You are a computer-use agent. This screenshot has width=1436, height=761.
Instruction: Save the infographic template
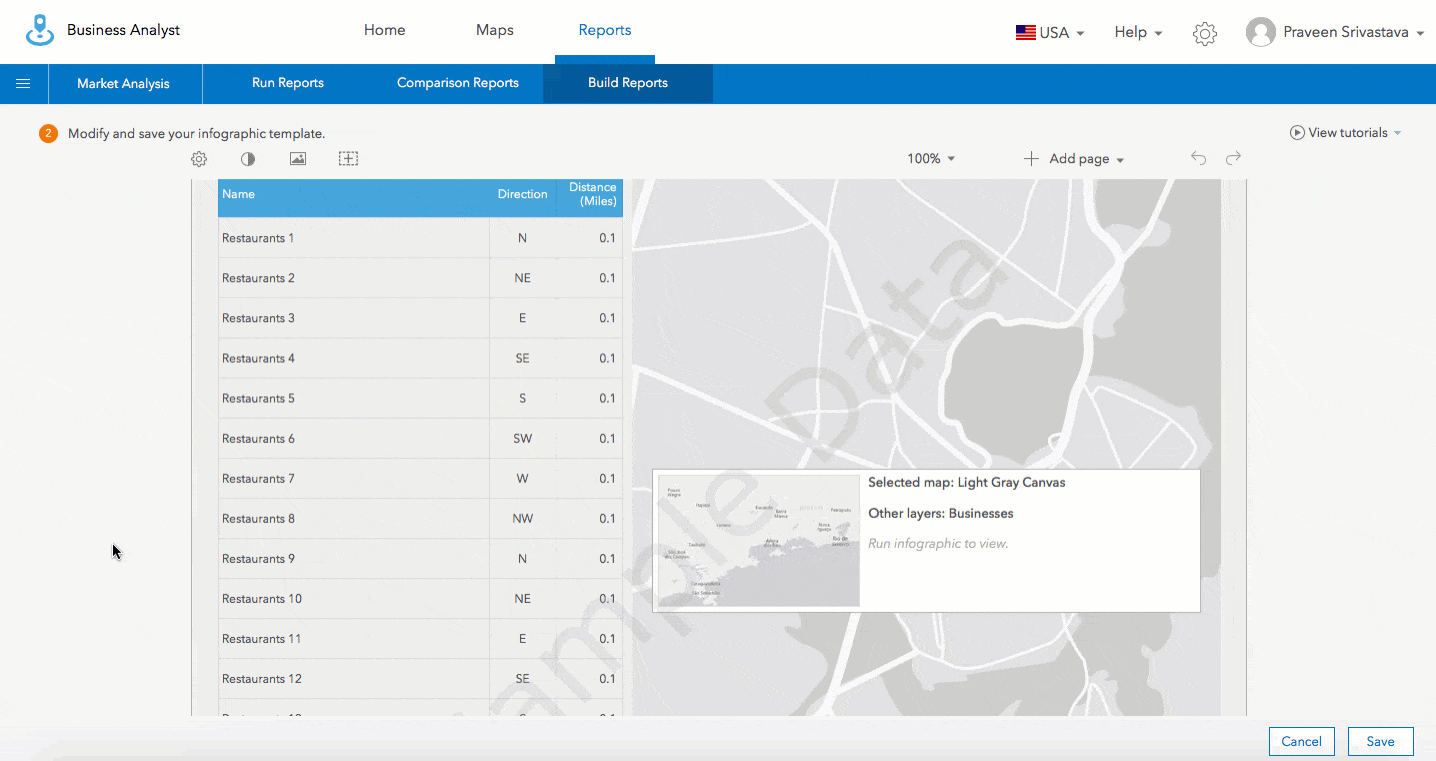pyautogui.click(x=1381, y=741)
